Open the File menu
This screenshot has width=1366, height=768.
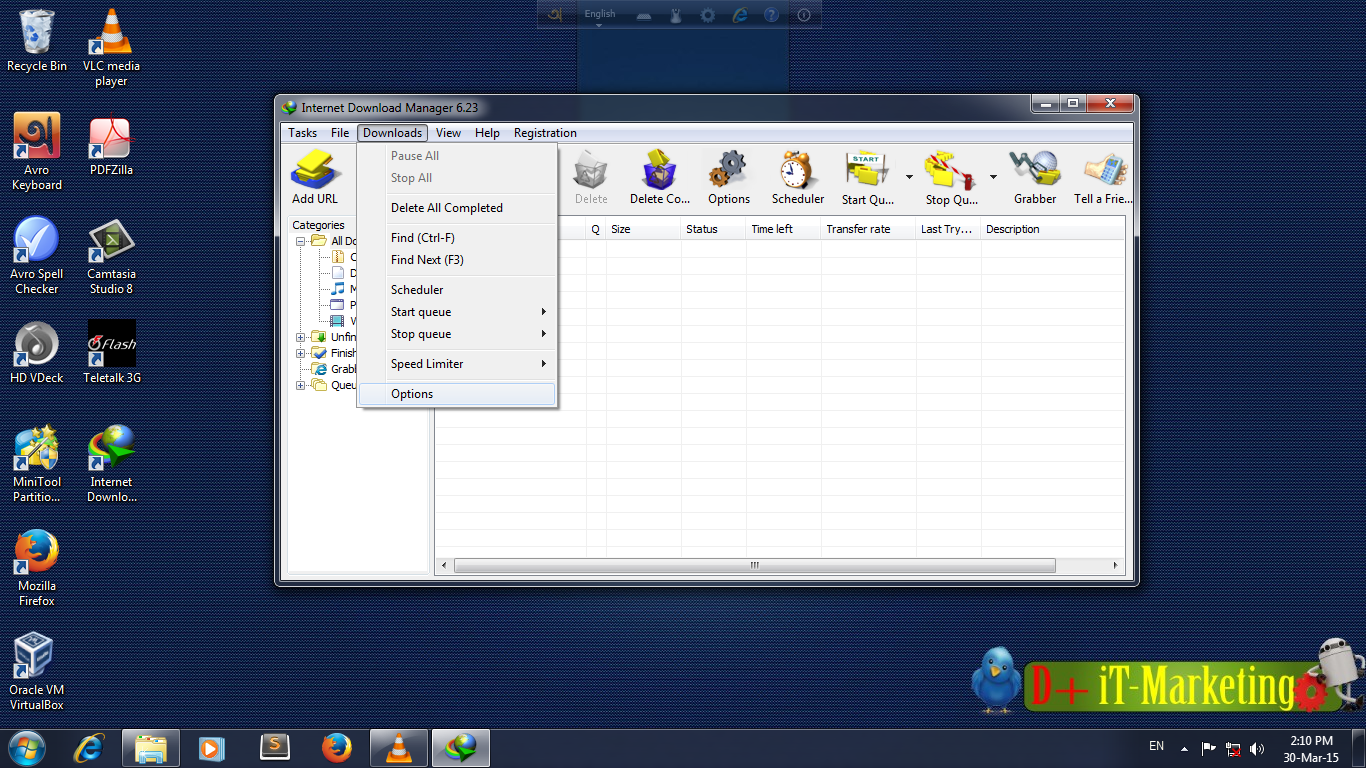pyautogui.click(x=340, y=133)
